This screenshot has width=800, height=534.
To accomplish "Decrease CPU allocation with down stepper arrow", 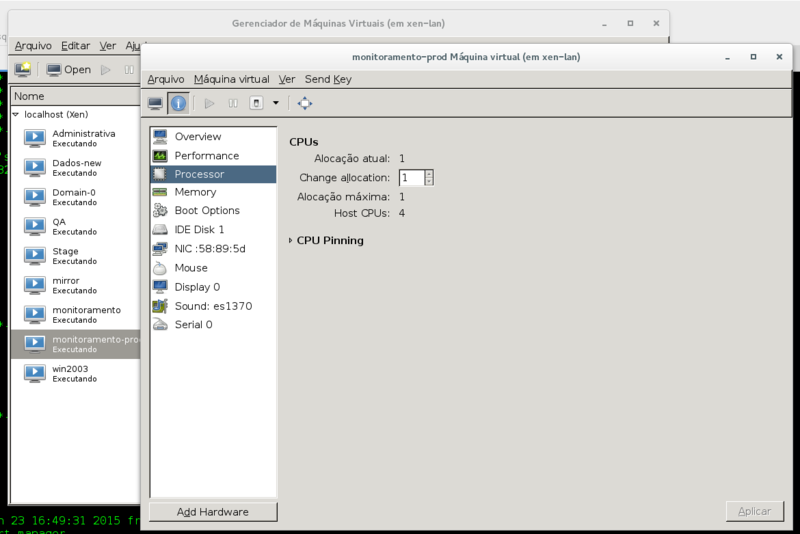I will [429, 182].
